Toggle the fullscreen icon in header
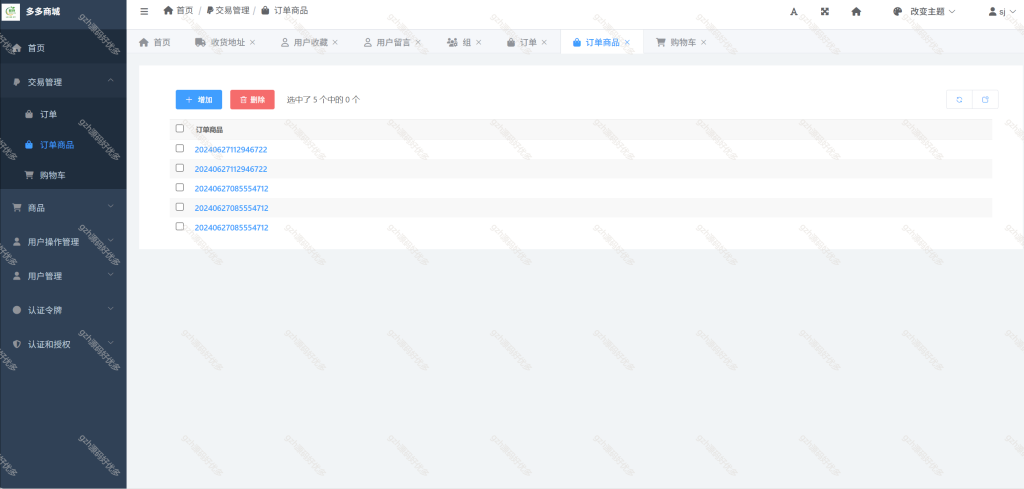 tap(825, 11)
